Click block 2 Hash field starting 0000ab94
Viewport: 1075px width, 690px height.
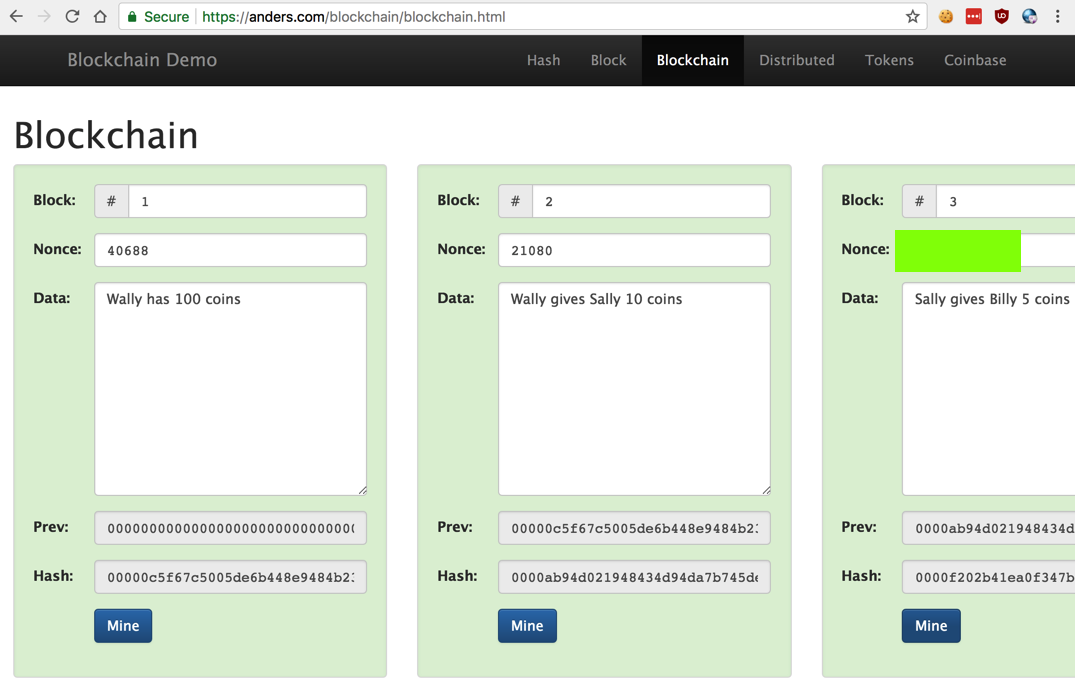point(634,577)
